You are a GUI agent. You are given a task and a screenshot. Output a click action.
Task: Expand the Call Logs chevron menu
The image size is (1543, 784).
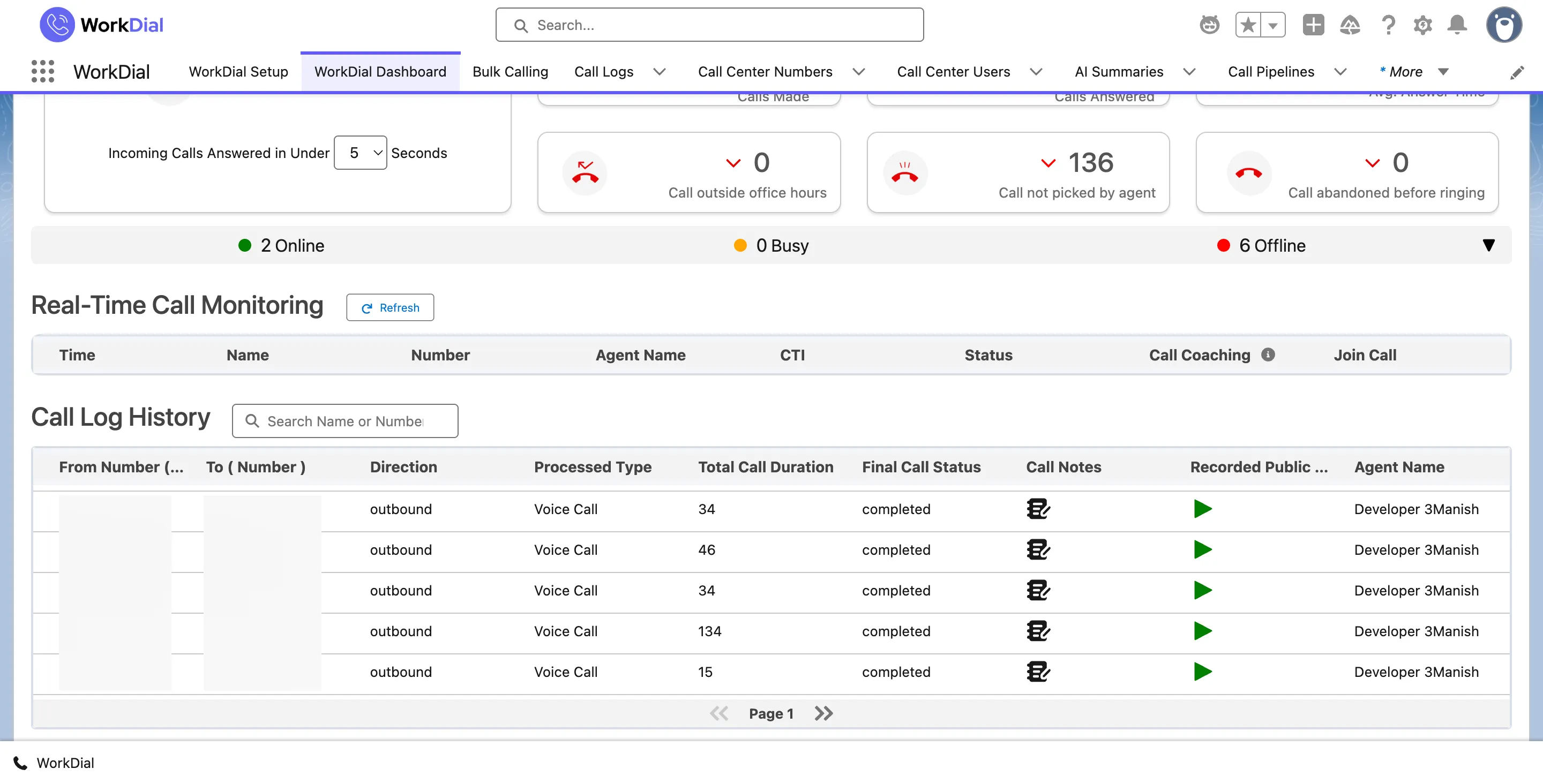(659, 71)
